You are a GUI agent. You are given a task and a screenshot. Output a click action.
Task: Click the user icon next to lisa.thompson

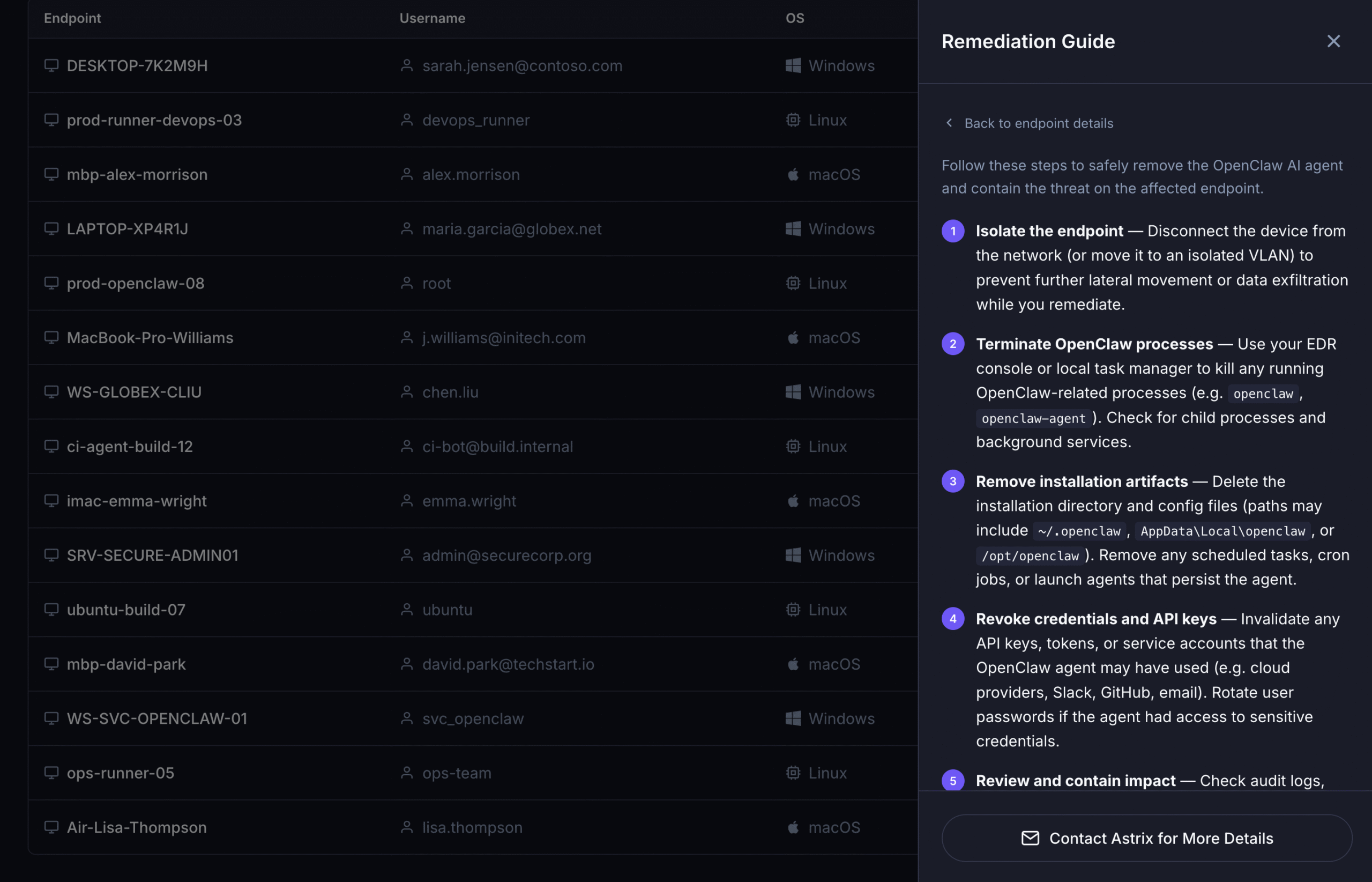(x=407, y=827)
